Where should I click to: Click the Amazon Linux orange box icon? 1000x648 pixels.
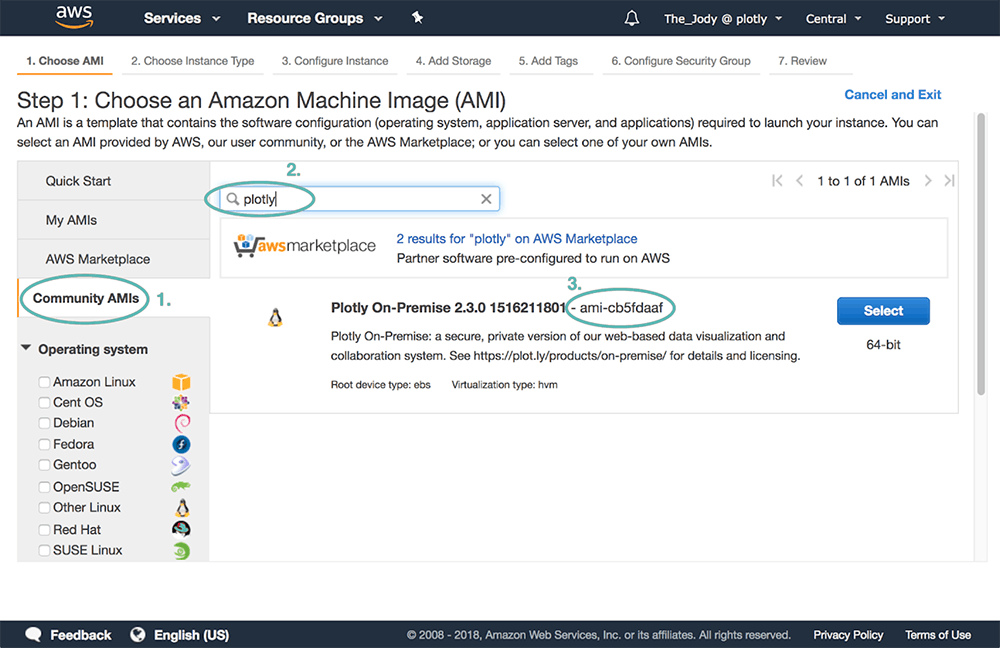[x=181, y=381]
